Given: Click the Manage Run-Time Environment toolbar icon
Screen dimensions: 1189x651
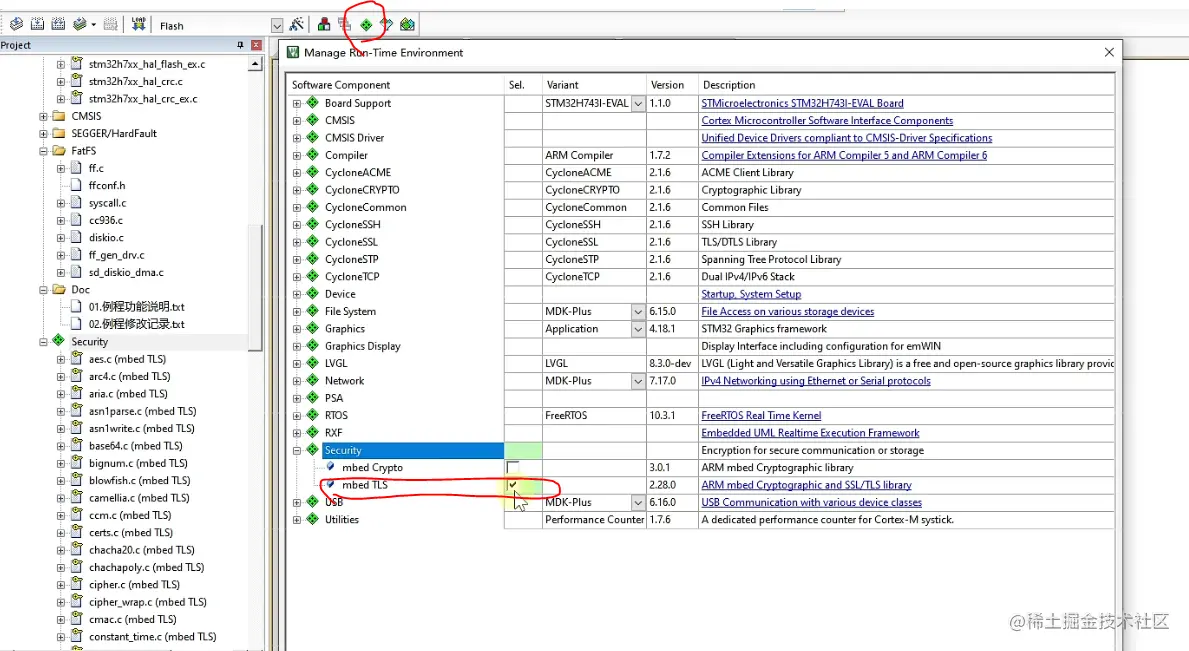Looking at the screenshot, I should coord(366,25).
